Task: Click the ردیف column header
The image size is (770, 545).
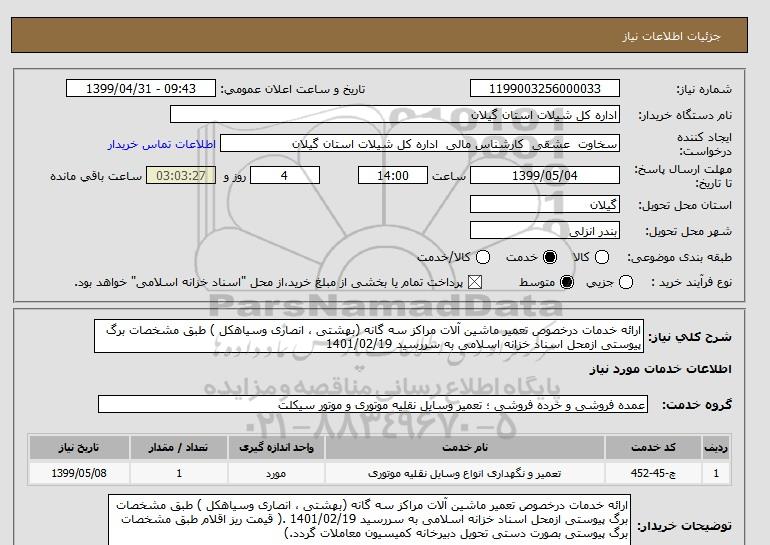Action: 716,447
